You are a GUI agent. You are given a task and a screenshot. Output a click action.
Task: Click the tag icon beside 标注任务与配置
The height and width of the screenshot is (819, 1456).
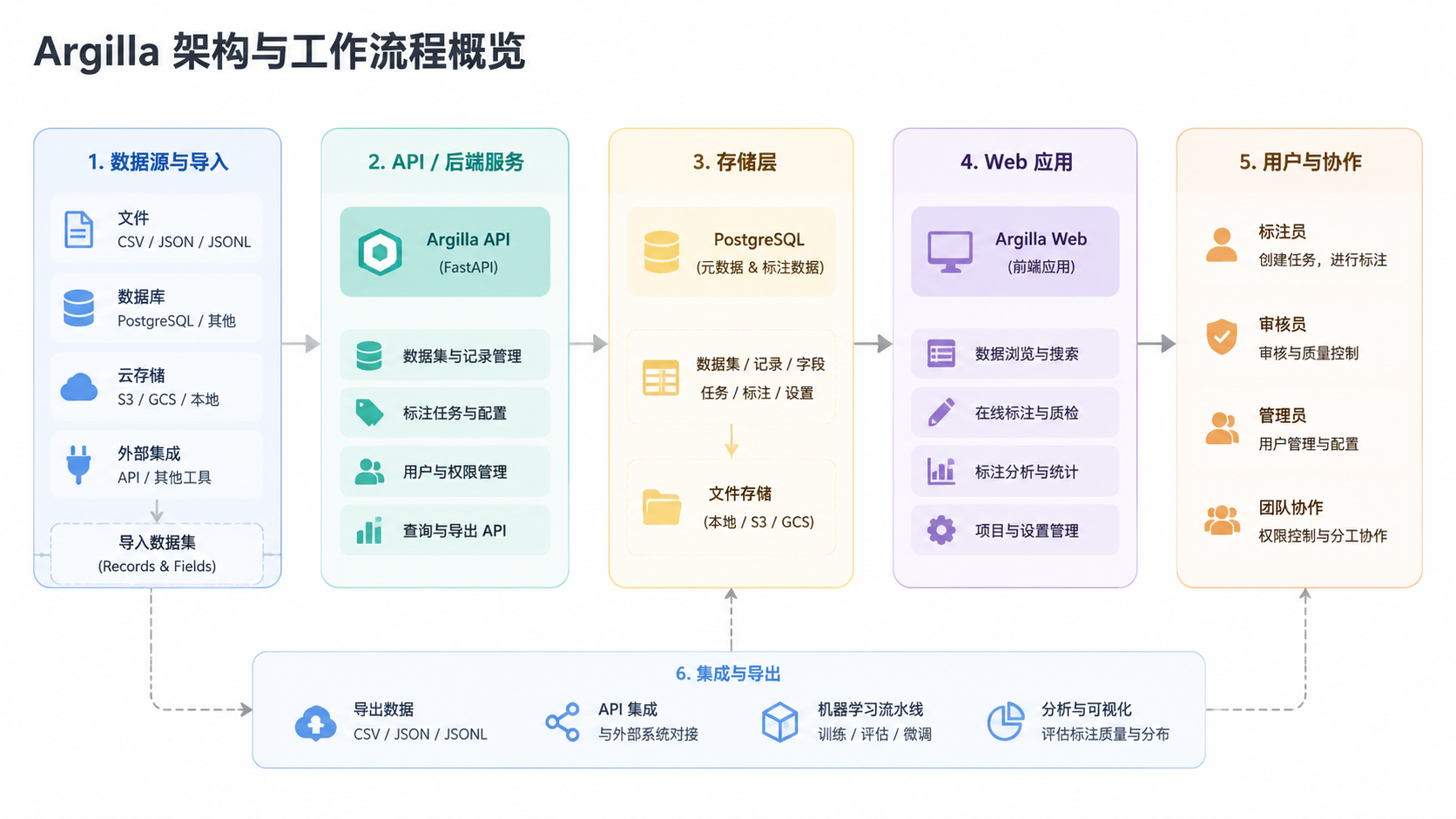point(369,413)
